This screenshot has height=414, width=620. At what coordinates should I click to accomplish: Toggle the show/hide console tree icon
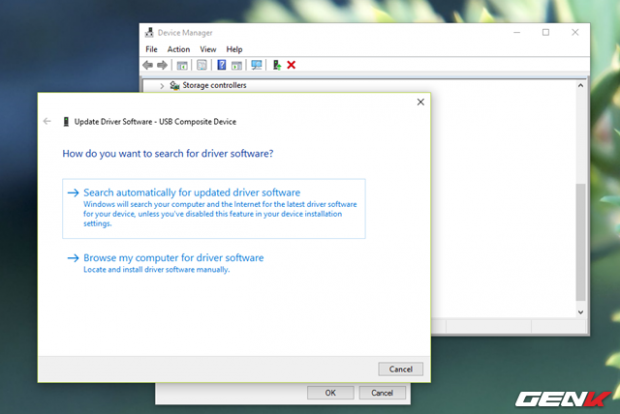pyautogui.click(x=183, y=65)
